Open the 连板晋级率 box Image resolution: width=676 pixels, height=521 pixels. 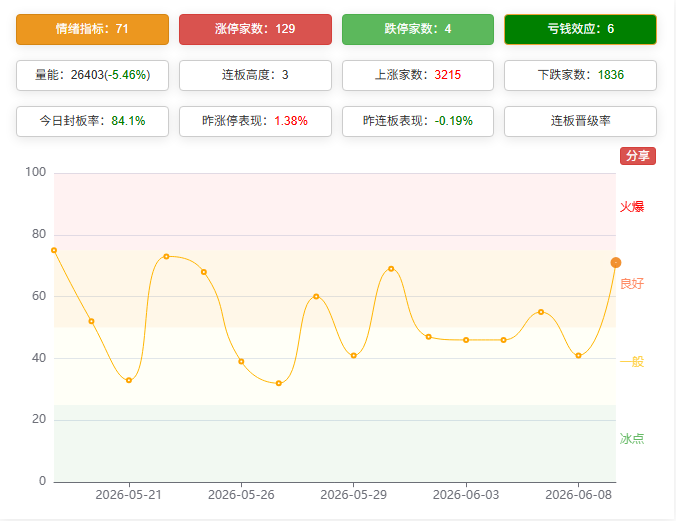tap(580, 121)
